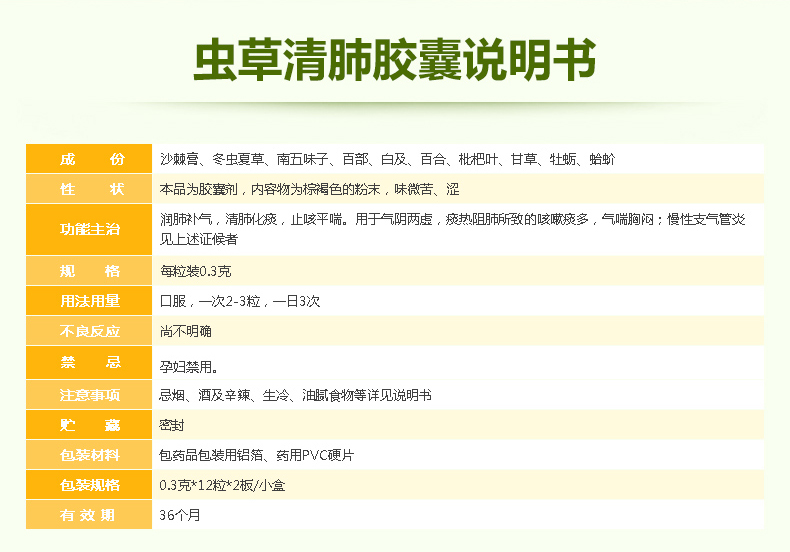Click the text starting 忌烟、酒及辛辣
The height and width of the screenshot is (552, 790).
[x=295, y=395]
